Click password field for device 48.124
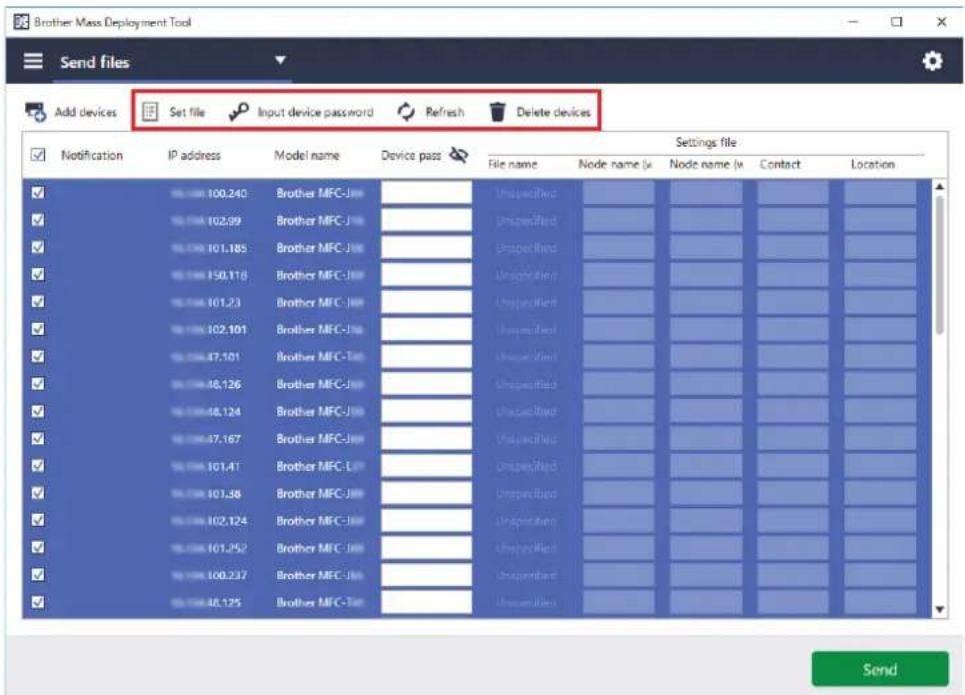The height and width of the screenshot is (695, 965). [x=426, y=411]
